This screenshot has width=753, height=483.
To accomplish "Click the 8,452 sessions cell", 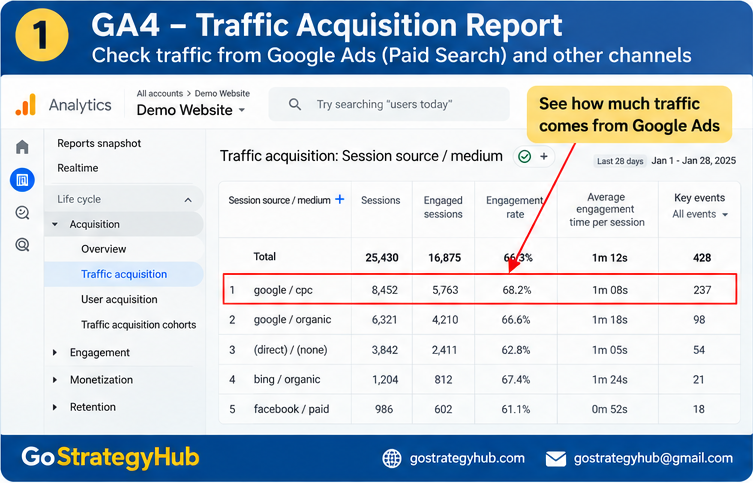I will tap(385, 290).
